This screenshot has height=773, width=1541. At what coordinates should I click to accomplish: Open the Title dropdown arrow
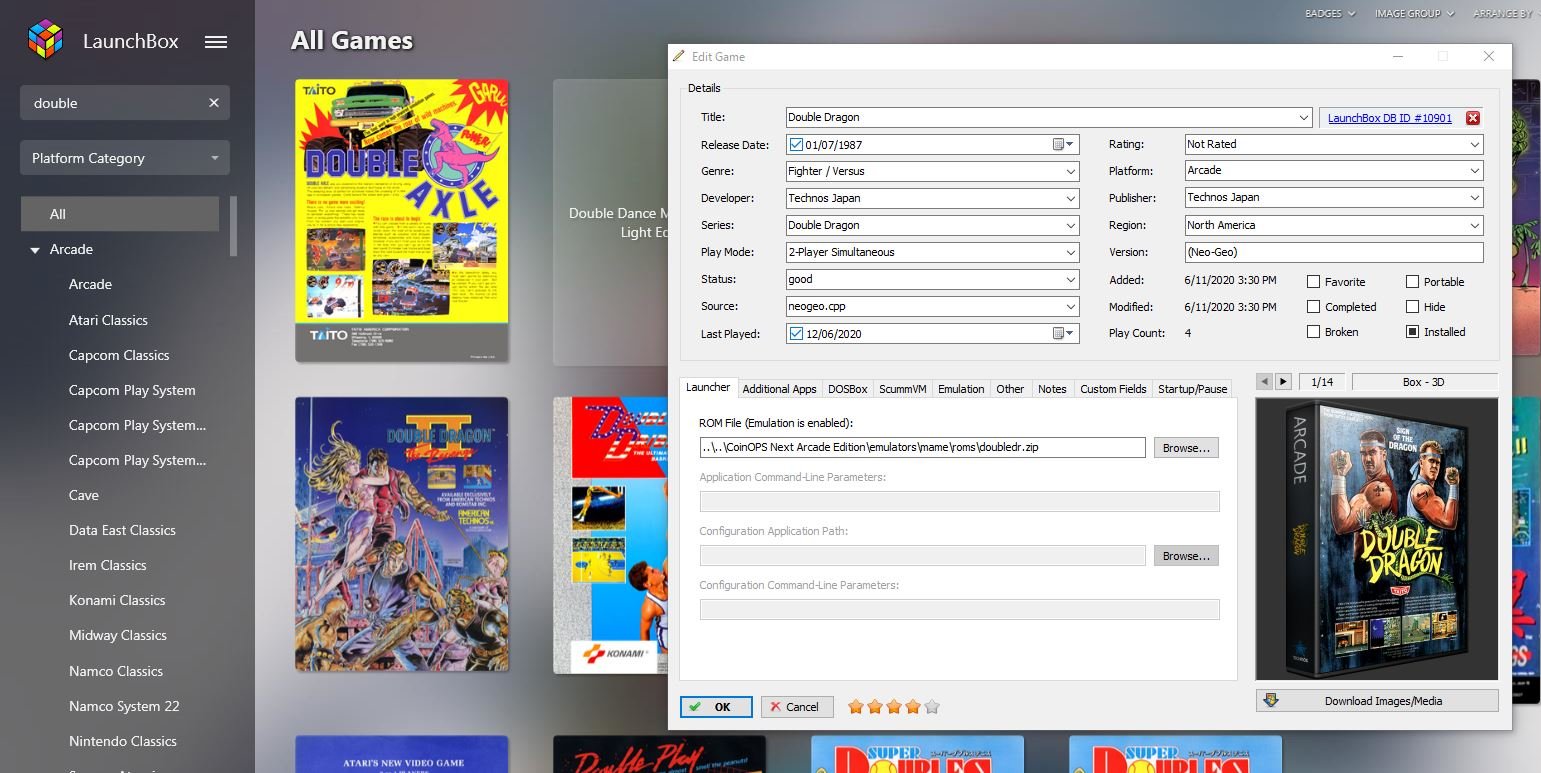tap(1304, 118)
